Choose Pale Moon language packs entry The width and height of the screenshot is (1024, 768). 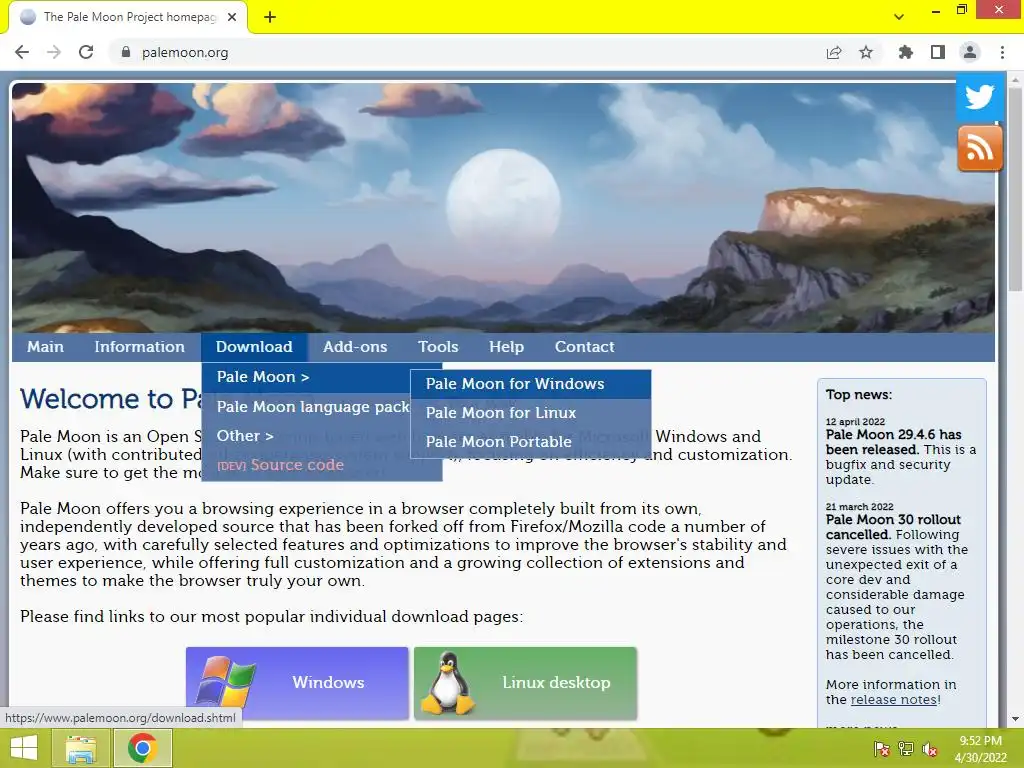coord(306,407)
